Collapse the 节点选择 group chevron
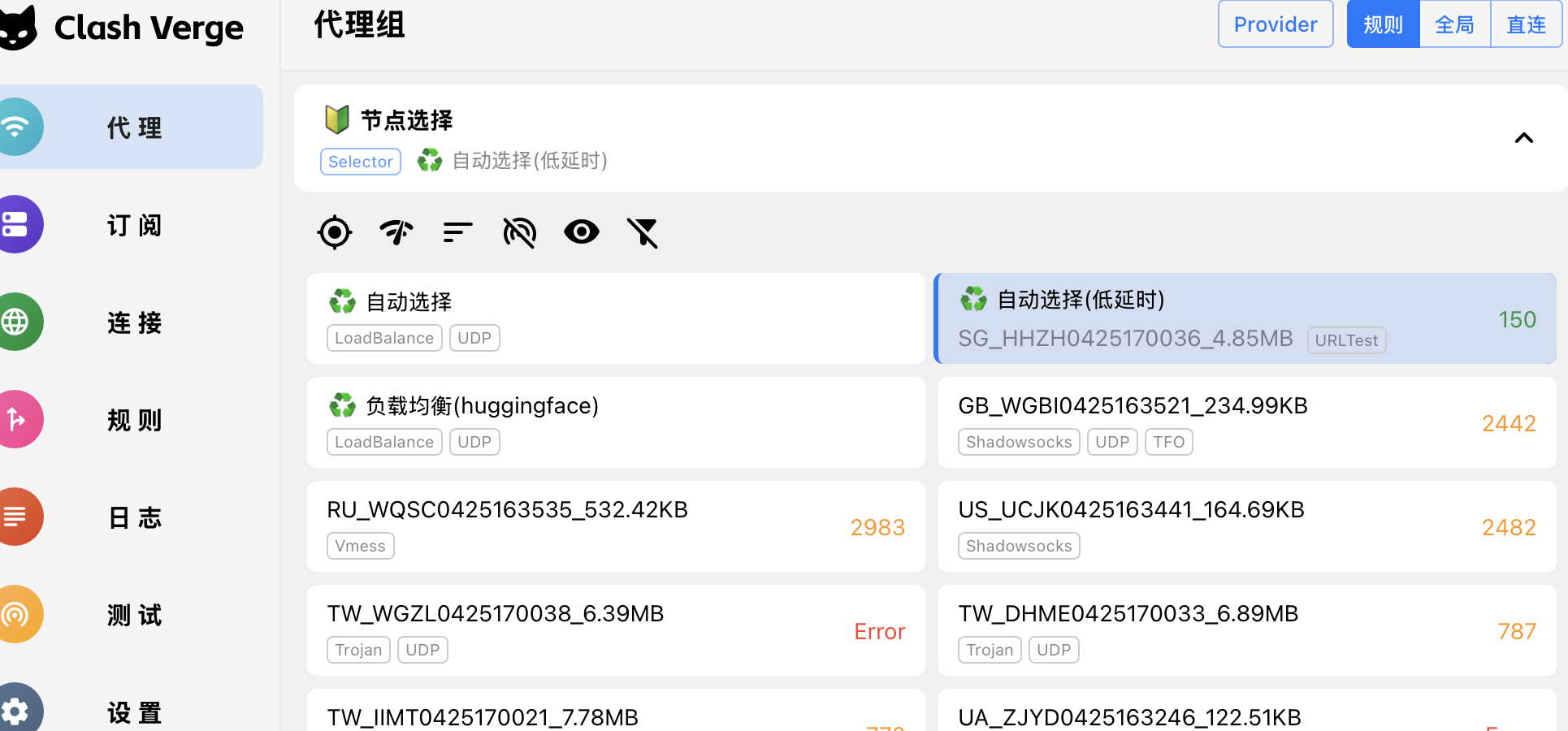This screenshot has height=731, width=1568. coord(1523,138)
